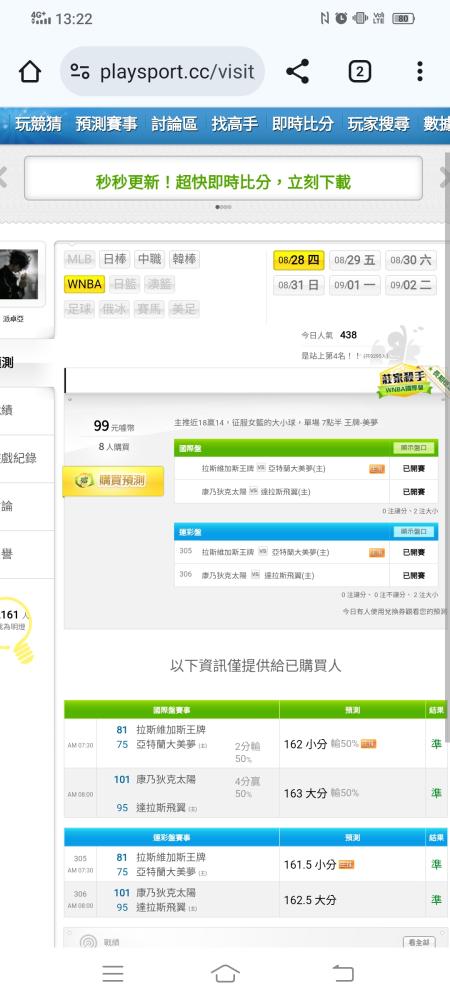Image resolution: width=450 pixels, height=1000 pixels.
Task: Open site info icon in address bar
Action: click(80, 71)
